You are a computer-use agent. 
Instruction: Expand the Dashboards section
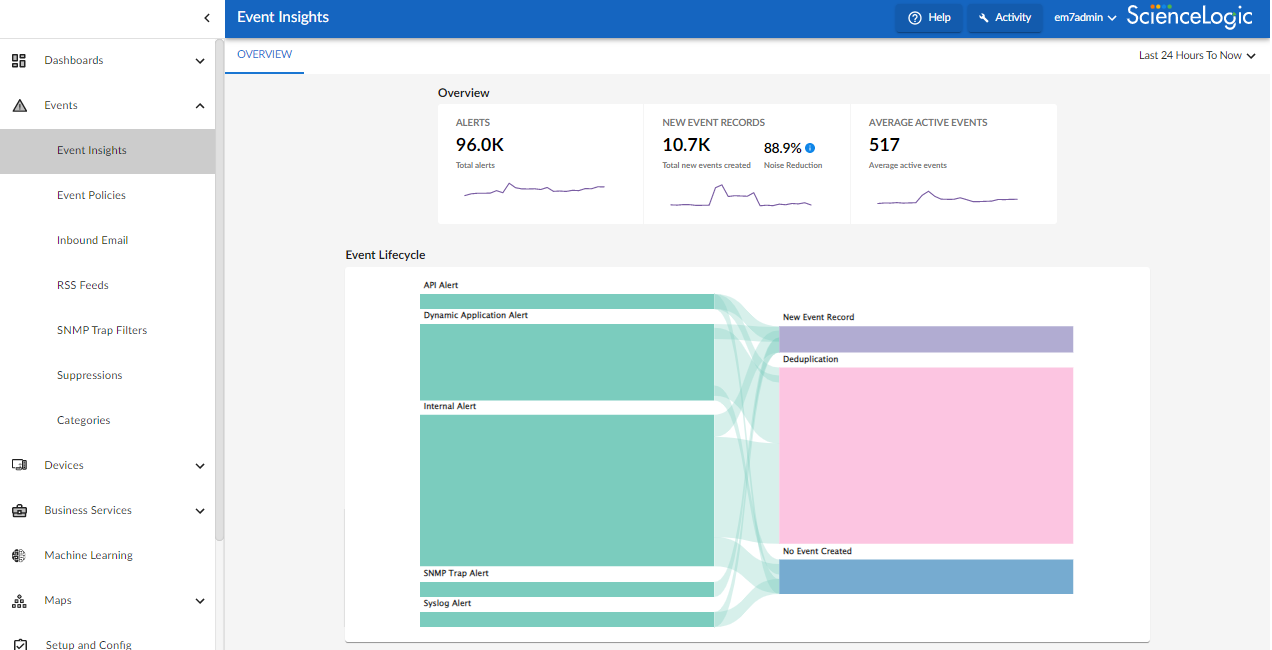tap(199, 60)
